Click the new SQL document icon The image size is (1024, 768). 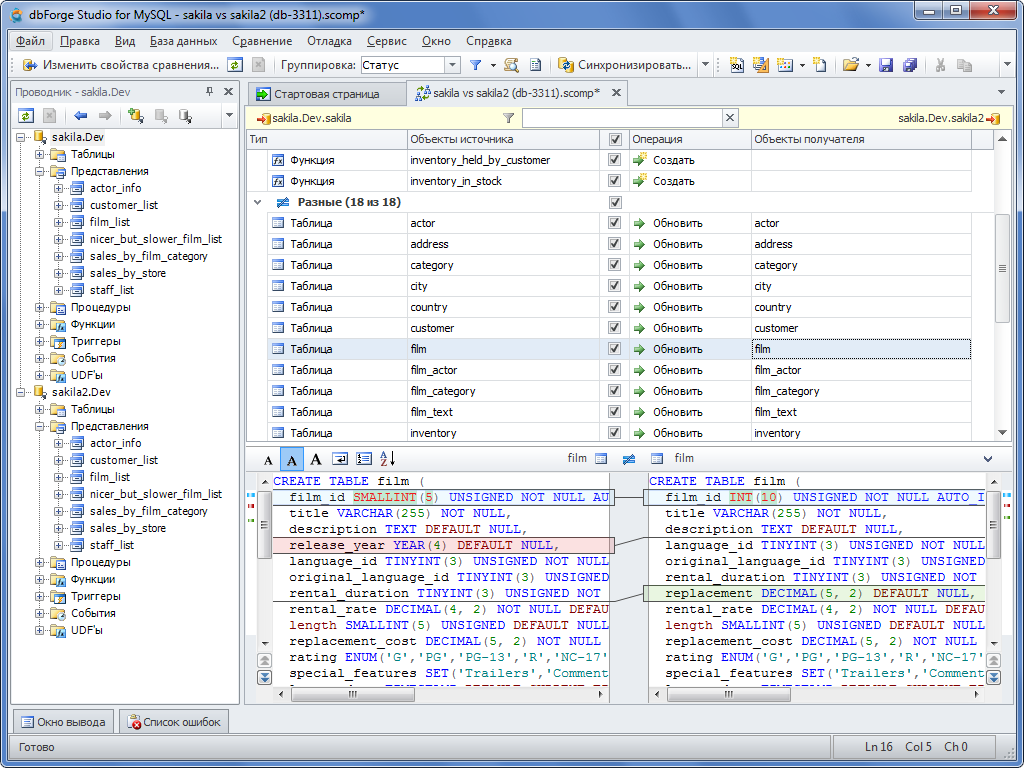(x=737, y=65)
